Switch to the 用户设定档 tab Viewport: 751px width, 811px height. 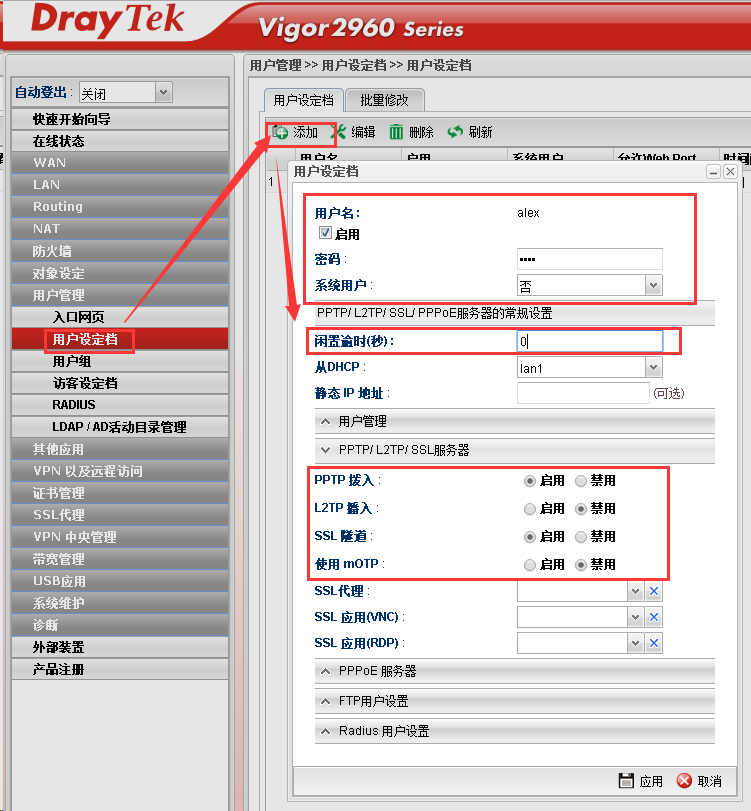[x=304, y=100]
